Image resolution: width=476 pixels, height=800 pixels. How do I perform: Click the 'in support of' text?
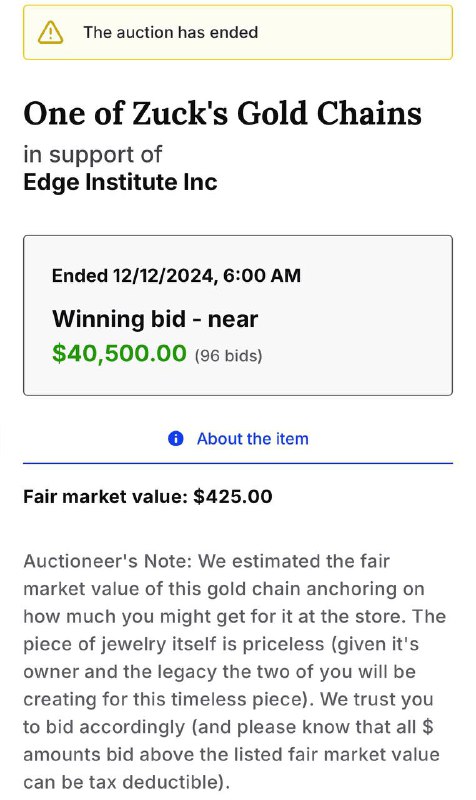[x=92, y=154]
